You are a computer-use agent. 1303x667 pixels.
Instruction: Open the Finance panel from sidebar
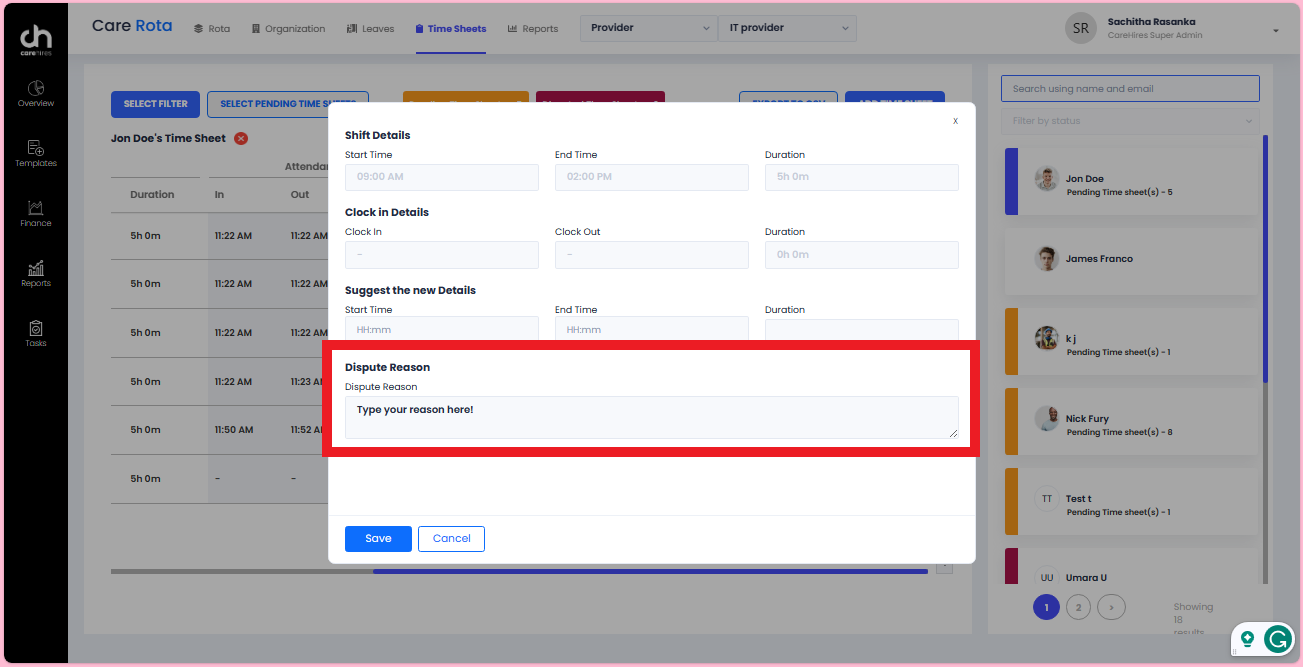35,213
